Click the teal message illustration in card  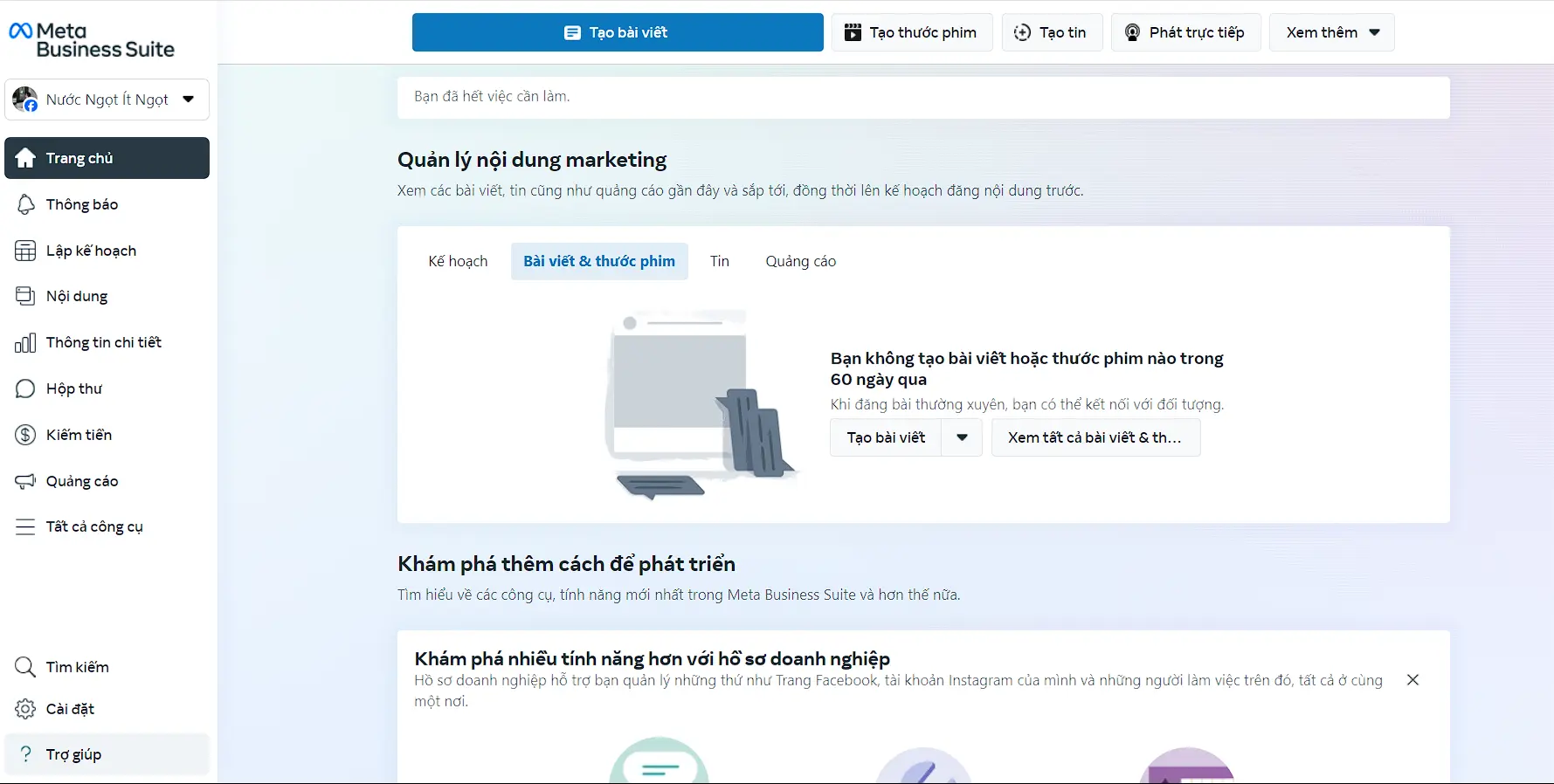pos(659,760)
